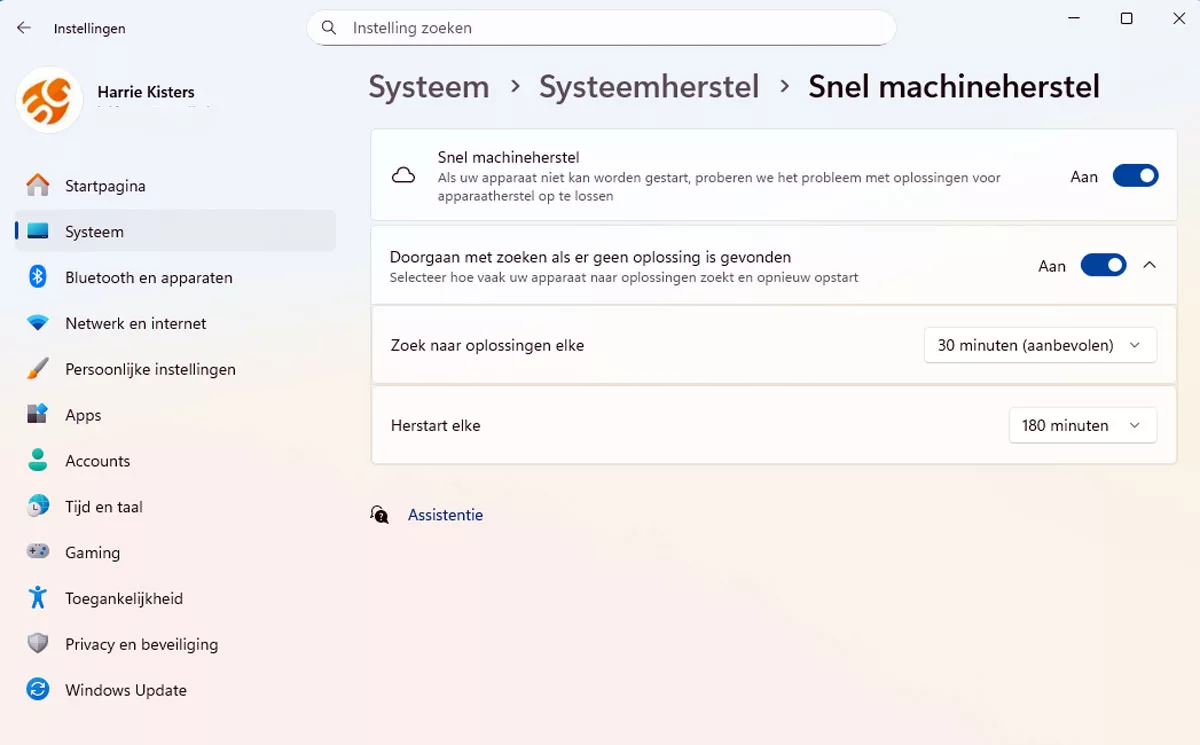1200x745 pixels.
Task: Go to Tijd en taal
Action: pos(104,507)
